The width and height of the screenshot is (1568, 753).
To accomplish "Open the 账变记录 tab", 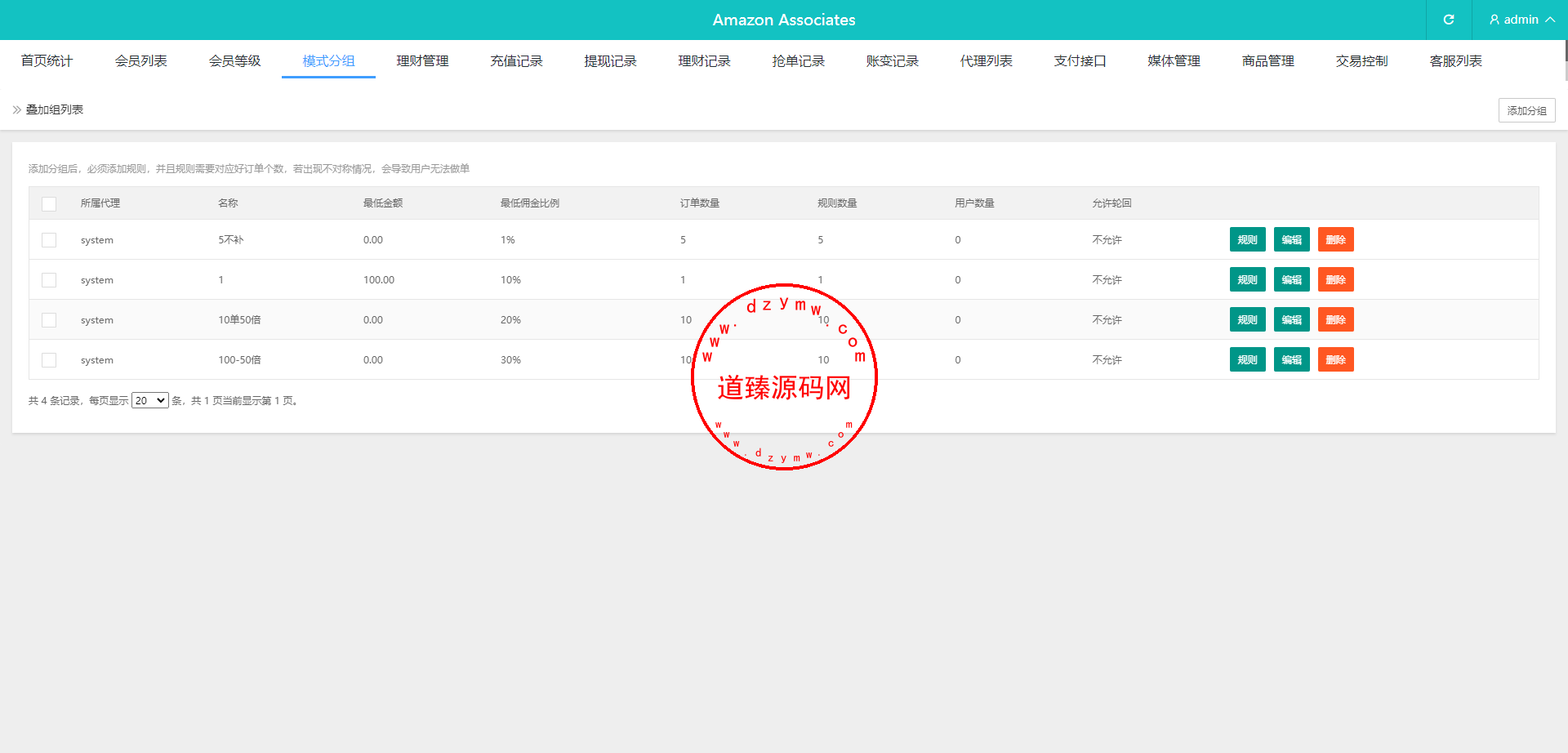I will pyautogui.click(x=892, y=61).
